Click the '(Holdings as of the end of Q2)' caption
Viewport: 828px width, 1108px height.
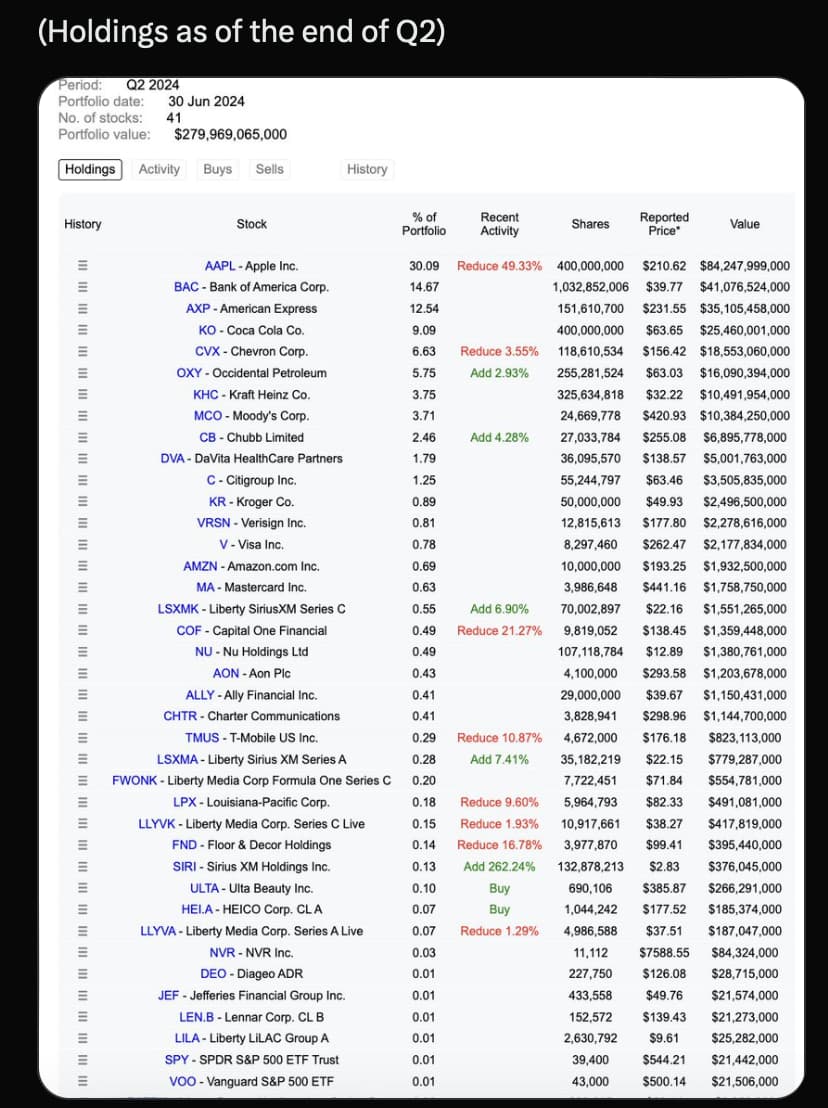[242, 32]
